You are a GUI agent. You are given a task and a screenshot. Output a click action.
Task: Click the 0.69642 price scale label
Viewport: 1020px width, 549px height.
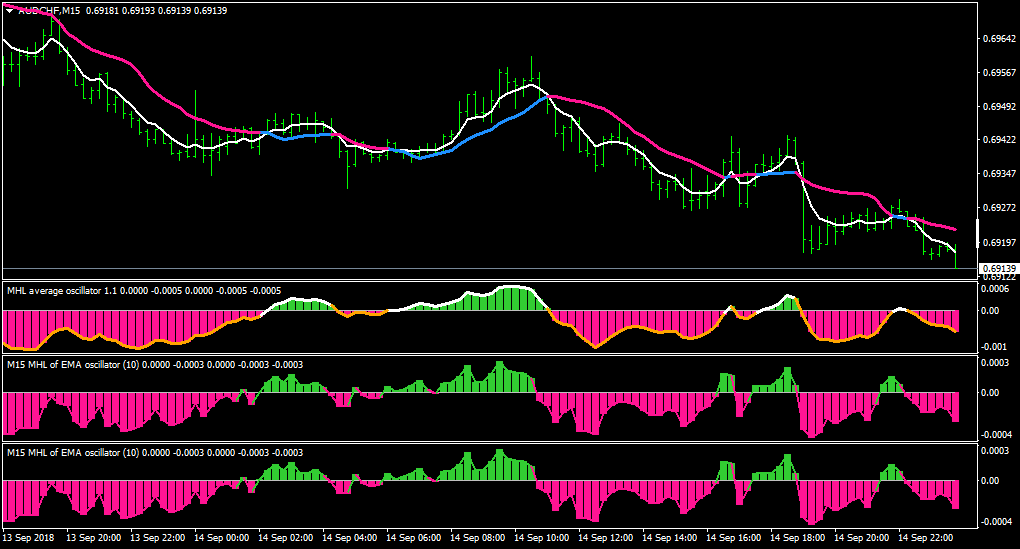(x=1000, y=39)
